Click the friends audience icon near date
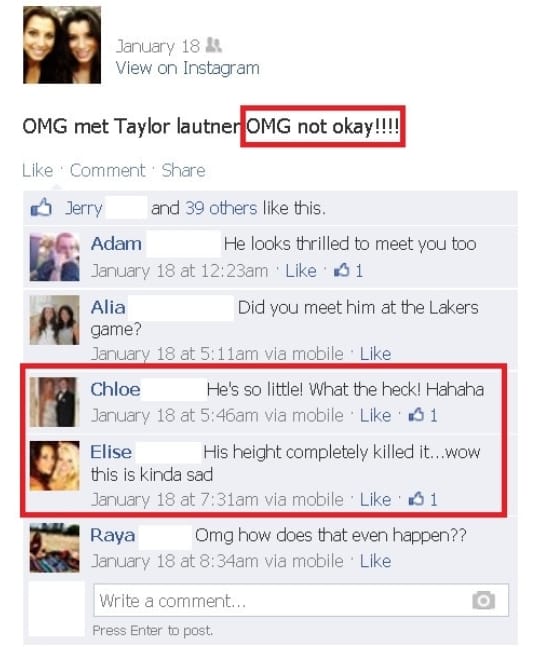Viewport: 540px width, 647px height. pos(213,45)
